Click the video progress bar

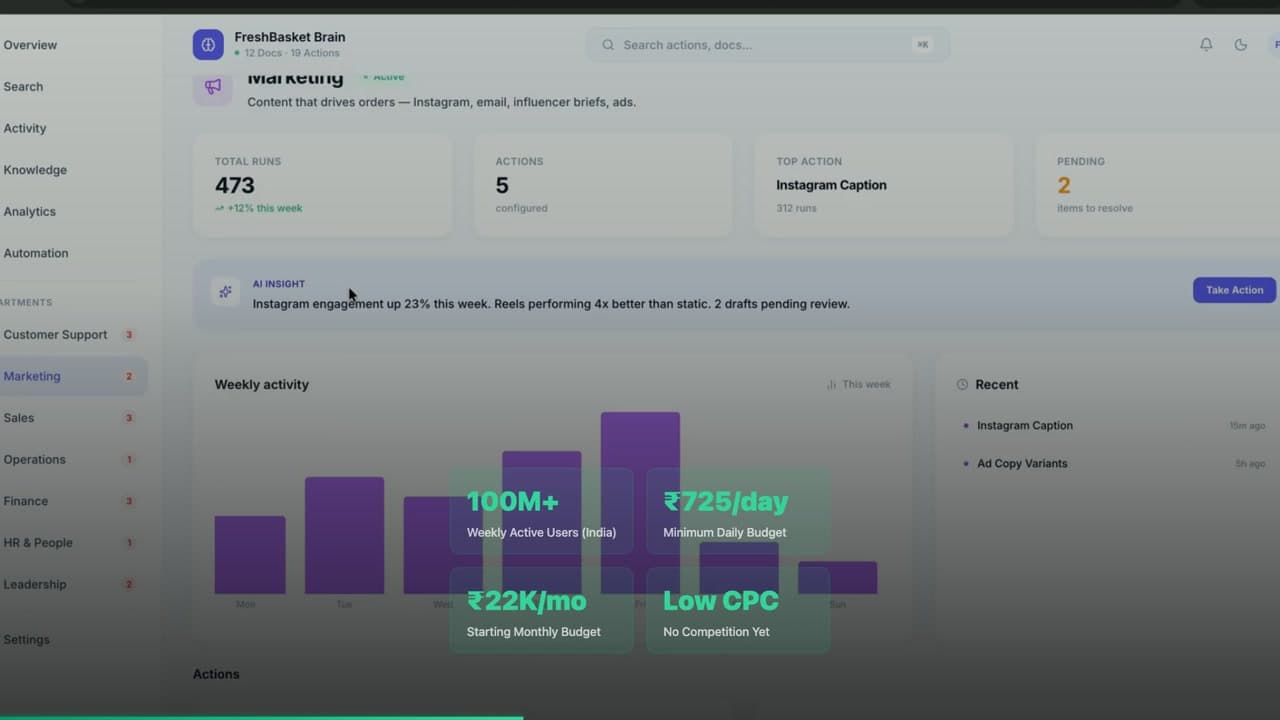pyautogui.click(x=640, y=717)
